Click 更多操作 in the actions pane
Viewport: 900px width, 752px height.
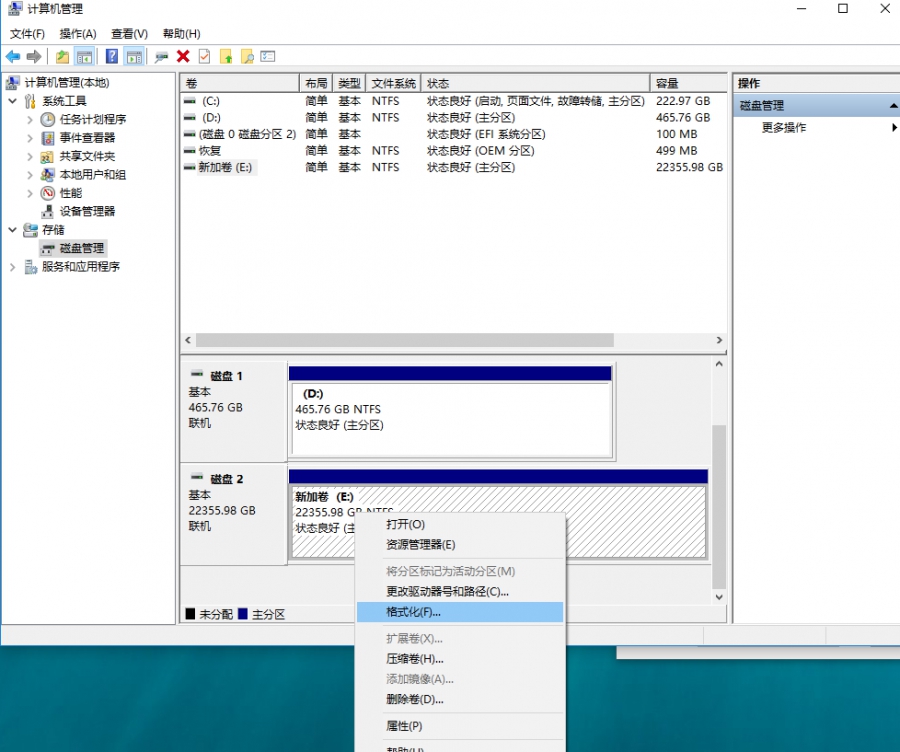tap(784, 128)
